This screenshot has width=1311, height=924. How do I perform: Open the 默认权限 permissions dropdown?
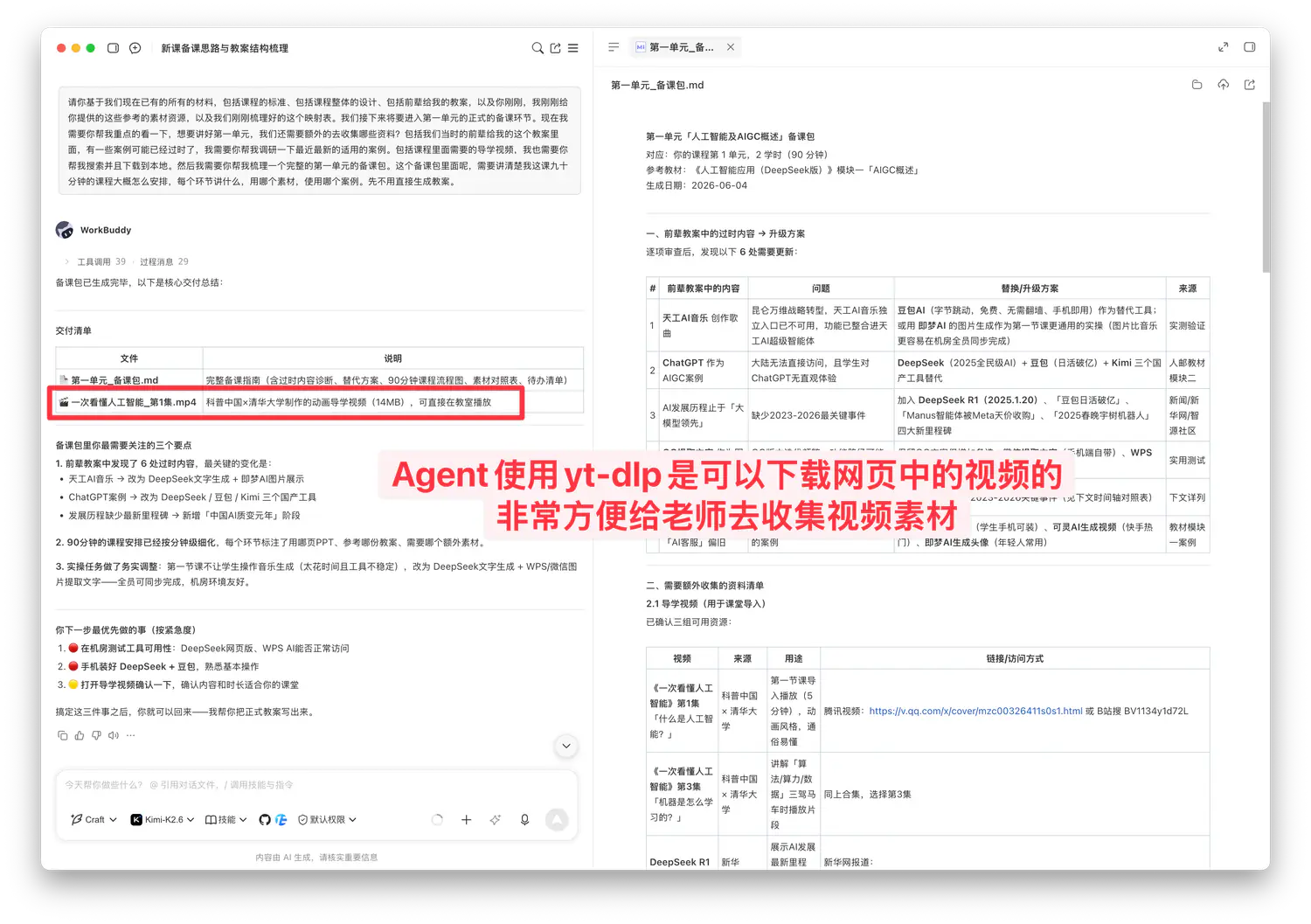(x=328, y=820)
